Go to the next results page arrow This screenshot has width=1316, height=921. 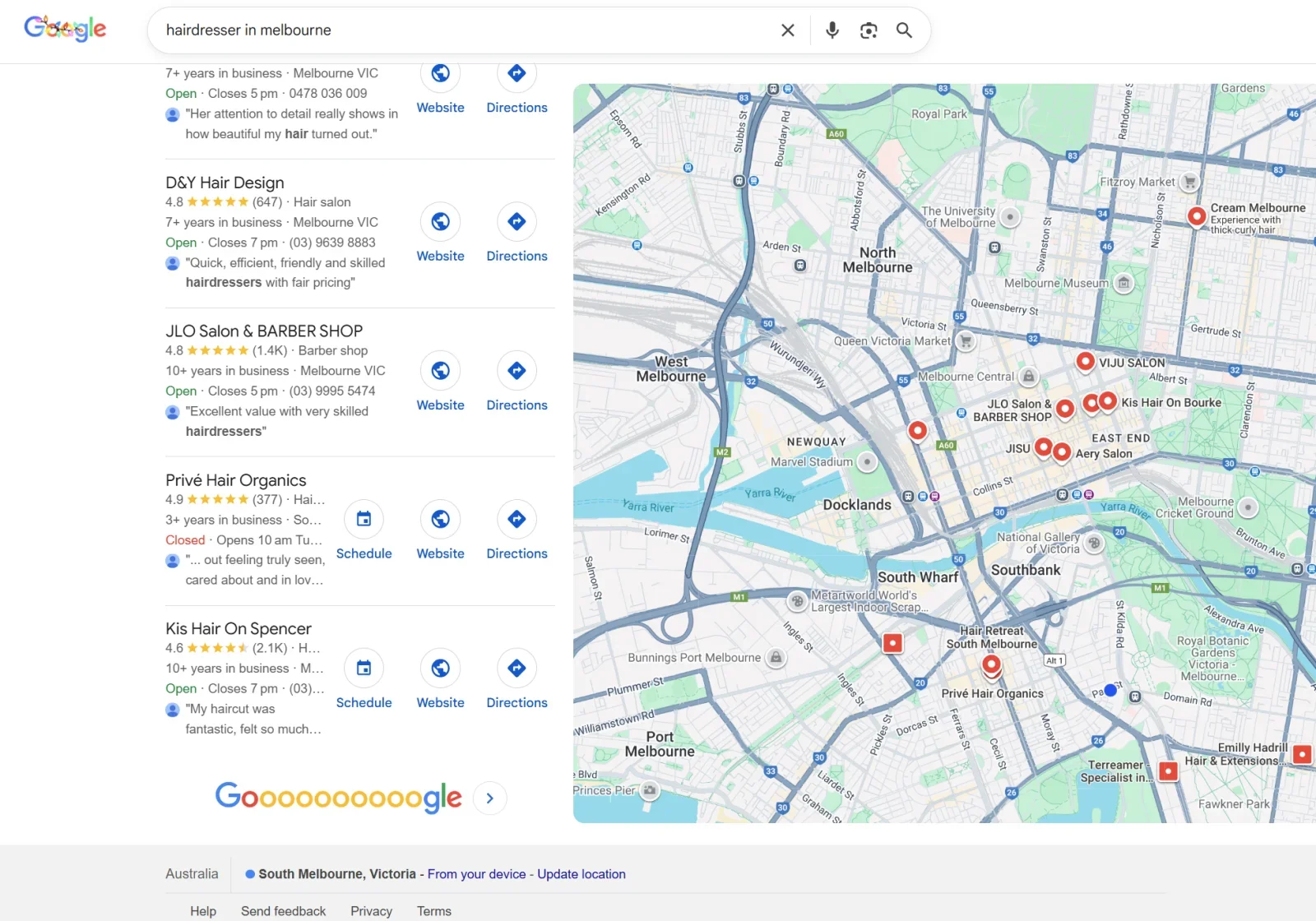tap(490, 798)
